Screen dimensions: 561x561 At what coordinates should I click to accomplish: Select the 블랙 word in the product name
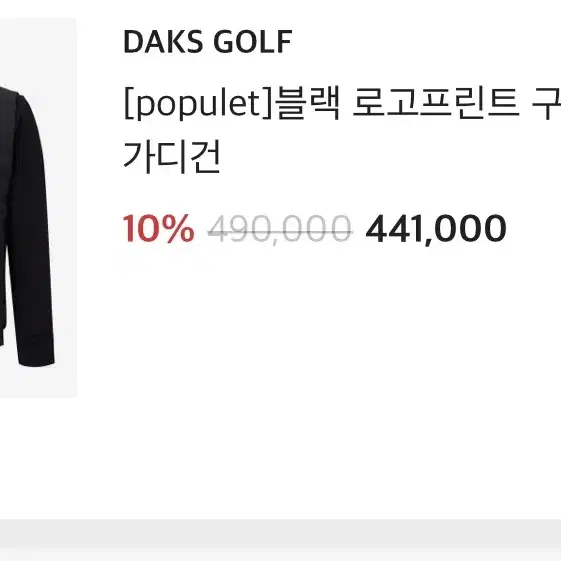pos(307,103)
